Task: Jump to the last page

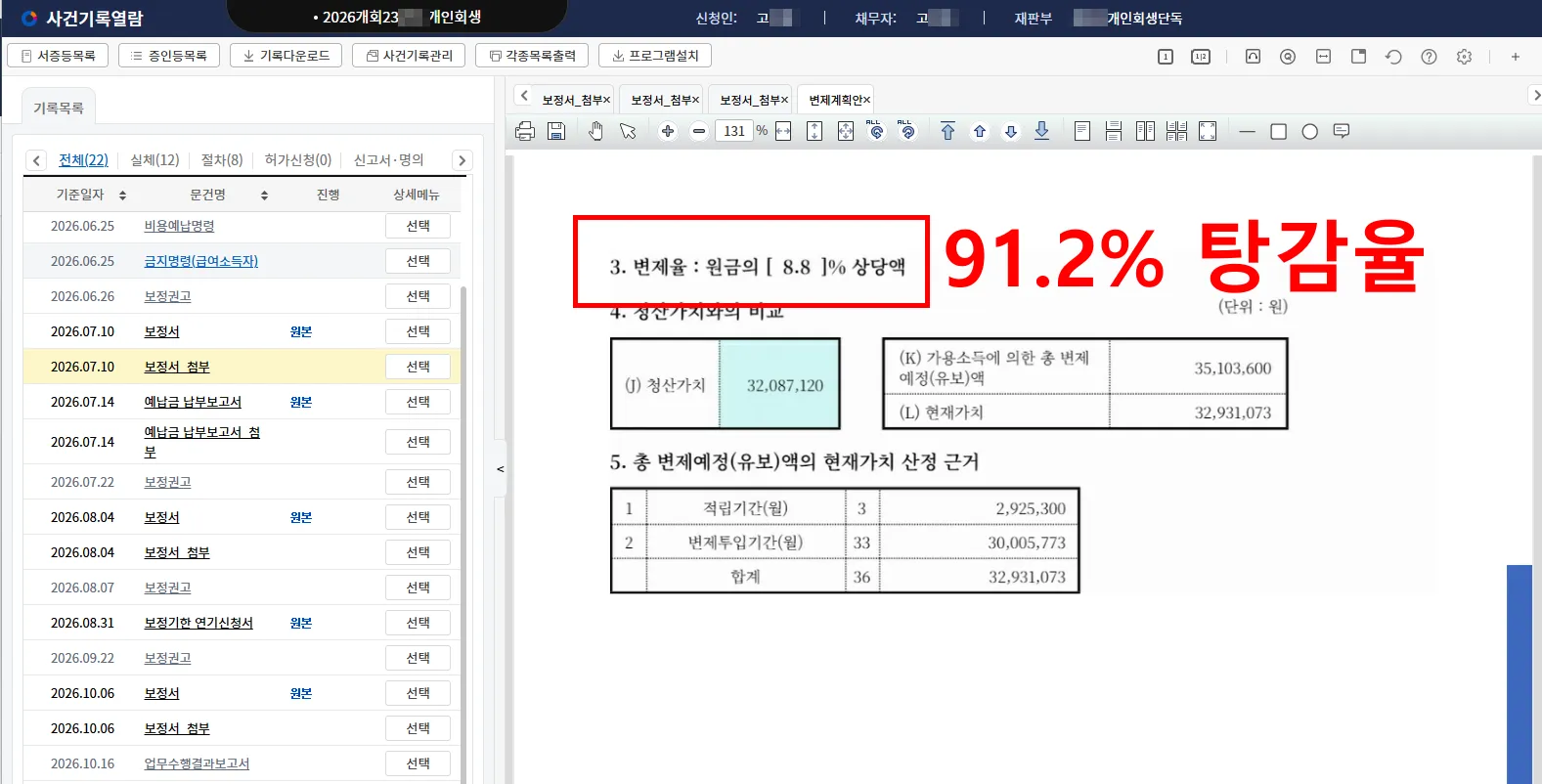Action: (x=1042, y=131)
